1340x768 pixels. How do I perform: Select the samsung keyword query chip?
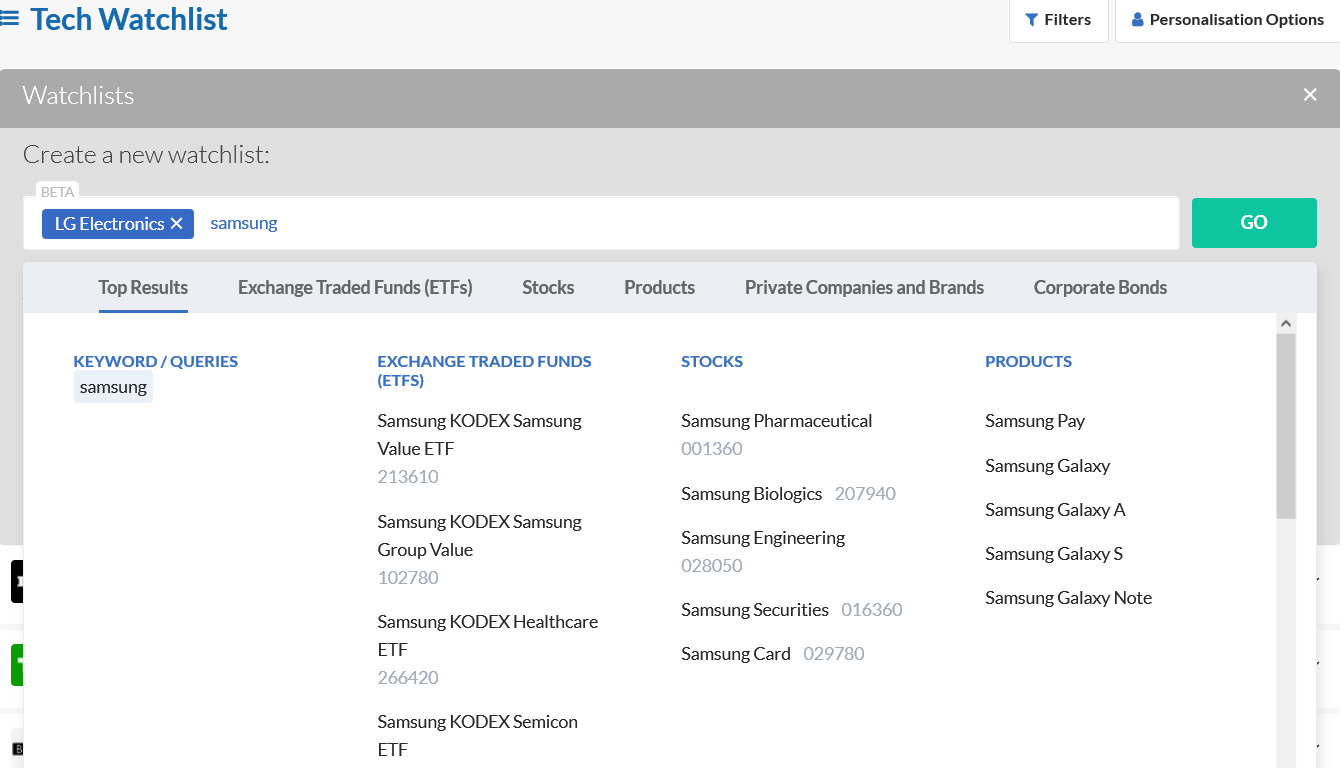[x=113, y=387]
